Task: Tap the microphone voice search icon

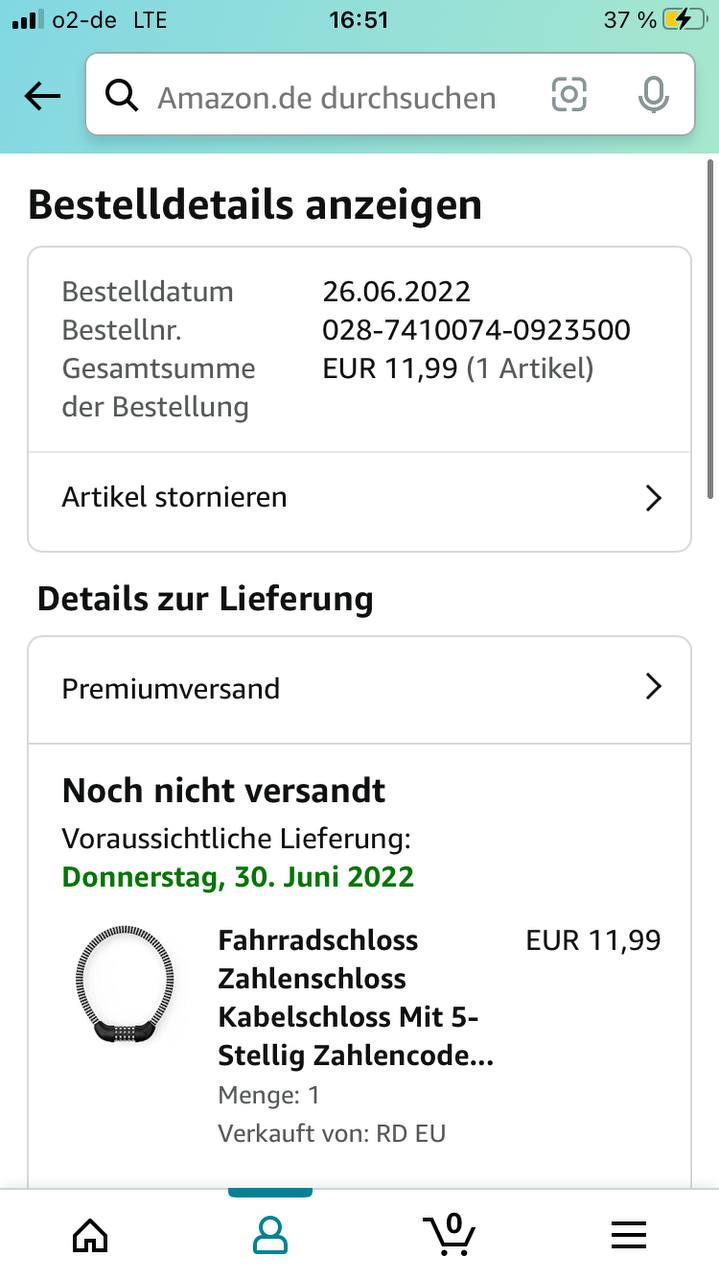Action: pyautogui.click(x=654, y=95)
